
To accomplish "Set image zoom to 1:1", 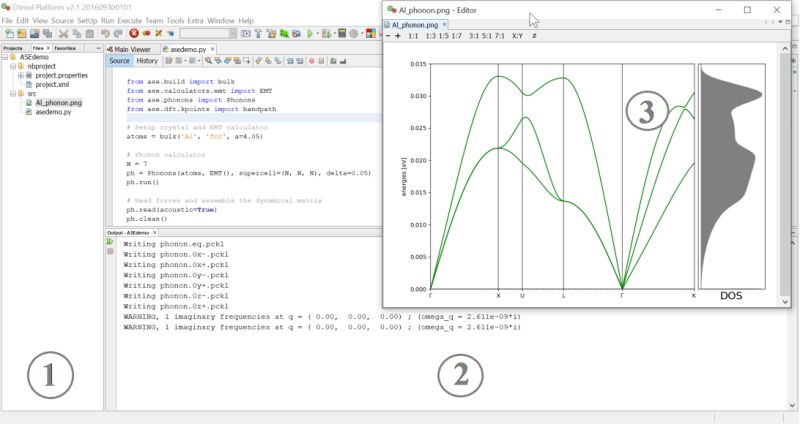I will point(413,36).
